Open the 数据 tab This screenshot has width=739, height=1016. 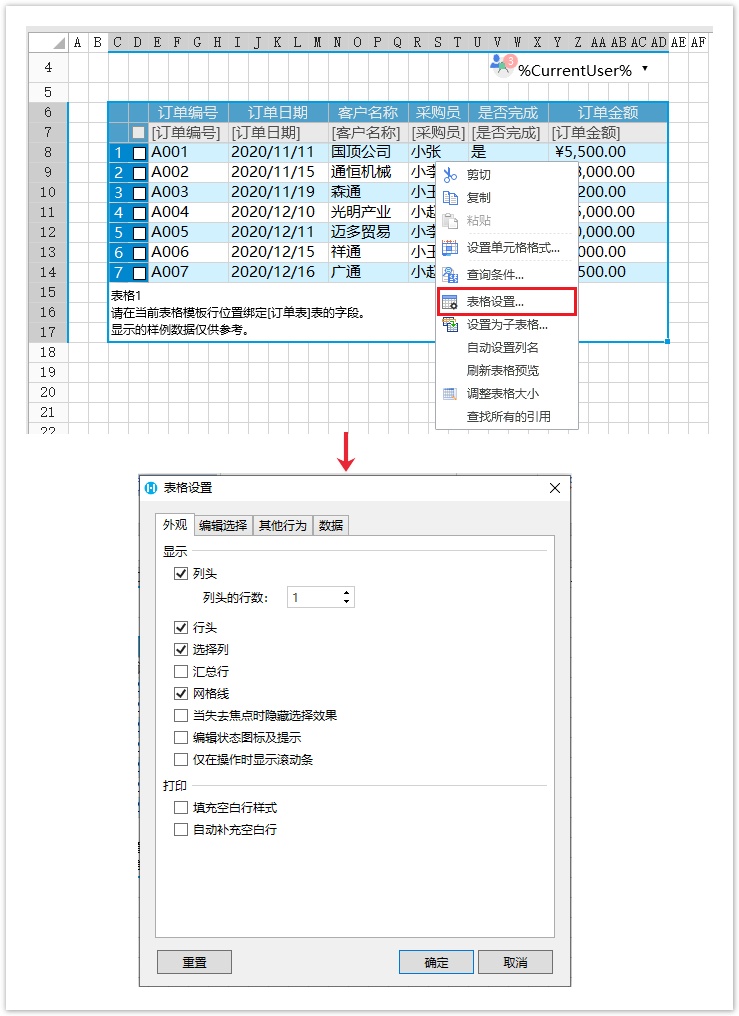coord(330,525)
